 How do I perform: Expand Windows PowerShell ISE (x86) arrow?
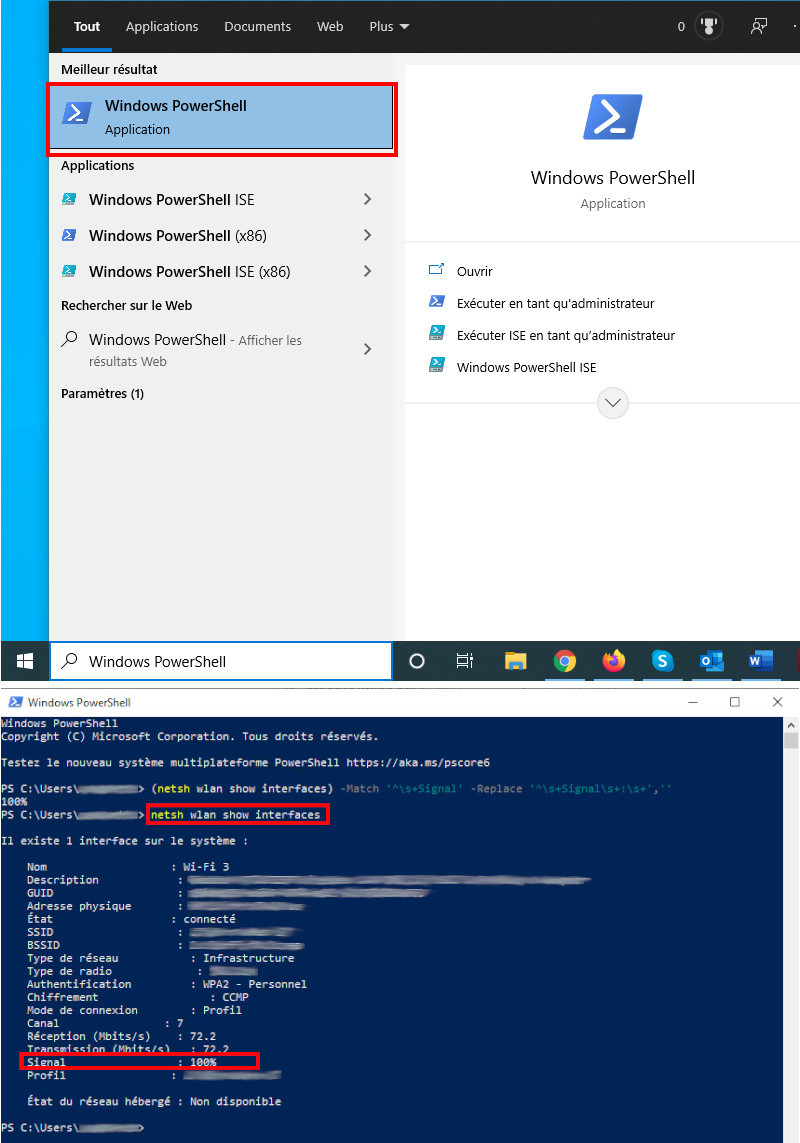coord(368,271)
